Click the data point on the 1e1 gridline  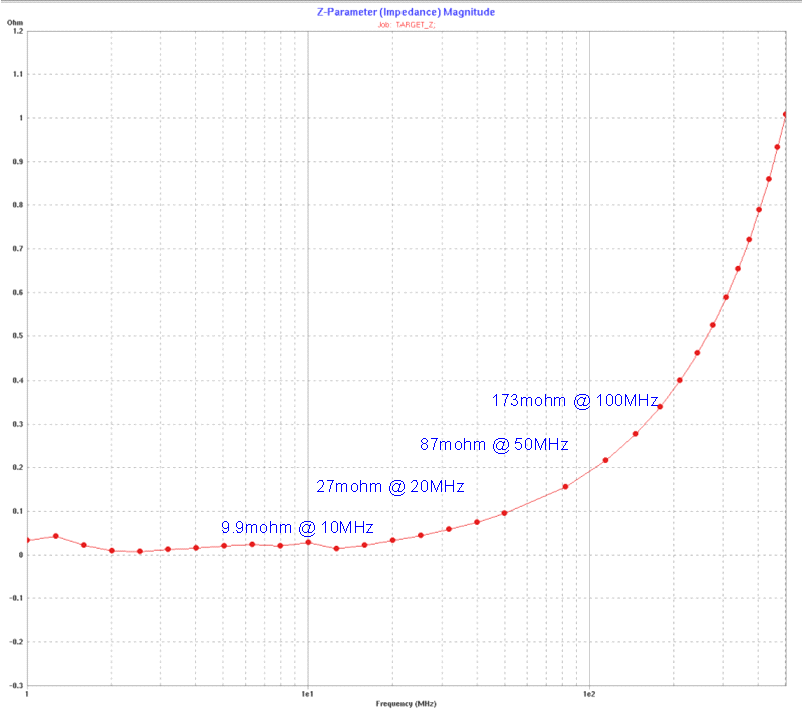click(x=308, y=542)
